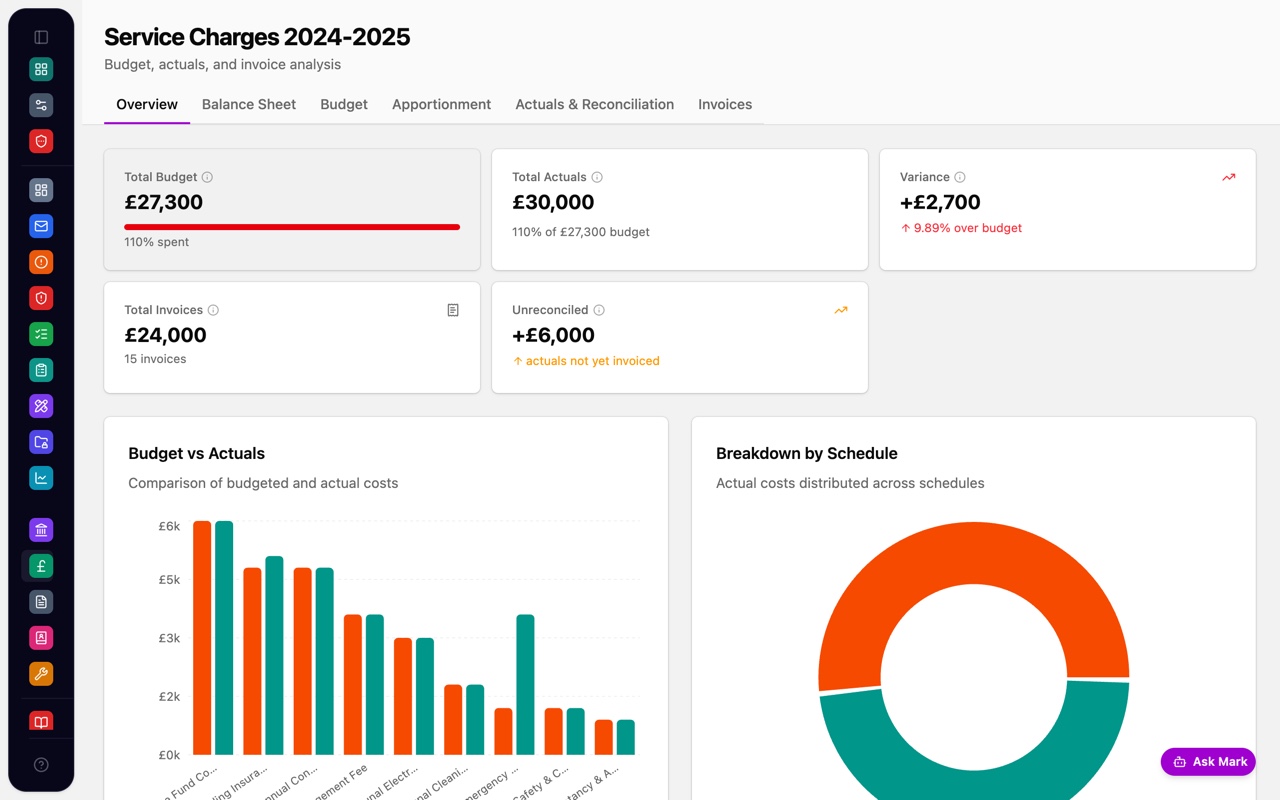
Task: Switch to the Balance Sheet tab
Action: [x=249, y=104]
